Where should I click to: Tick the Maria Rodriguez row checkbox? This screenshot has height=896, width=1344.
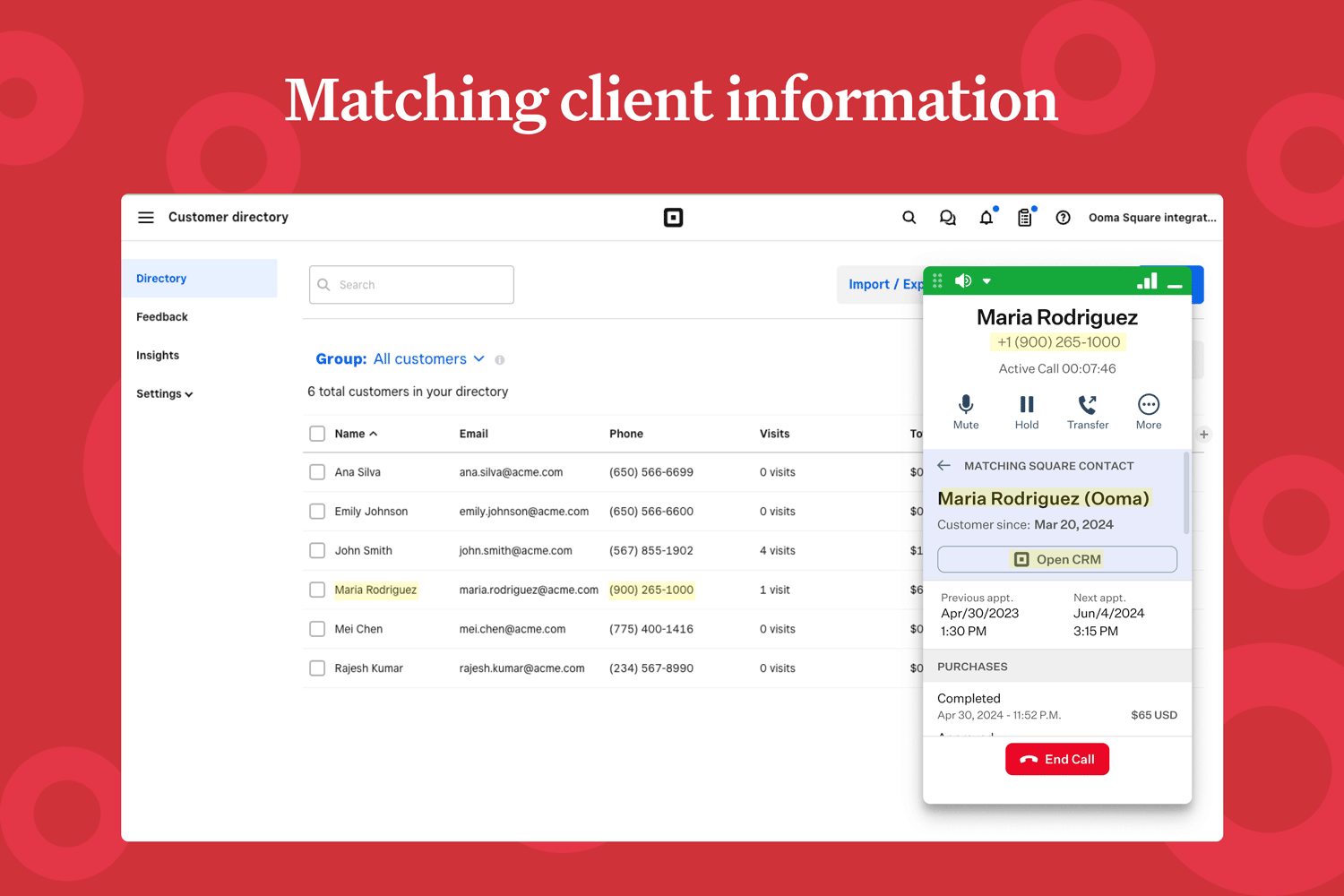tap(317, 590)
